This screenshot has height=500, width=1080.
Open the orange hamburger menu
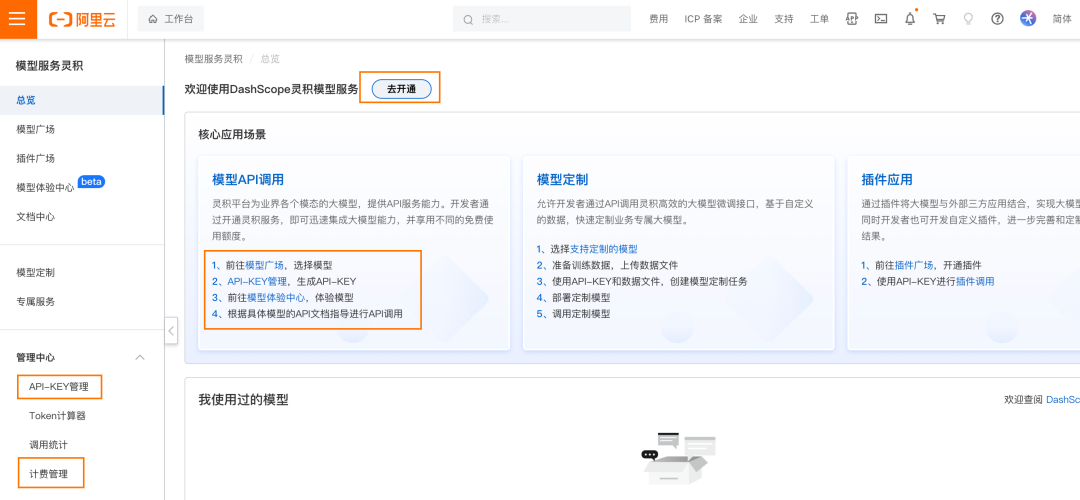click(x=17, y=19)
